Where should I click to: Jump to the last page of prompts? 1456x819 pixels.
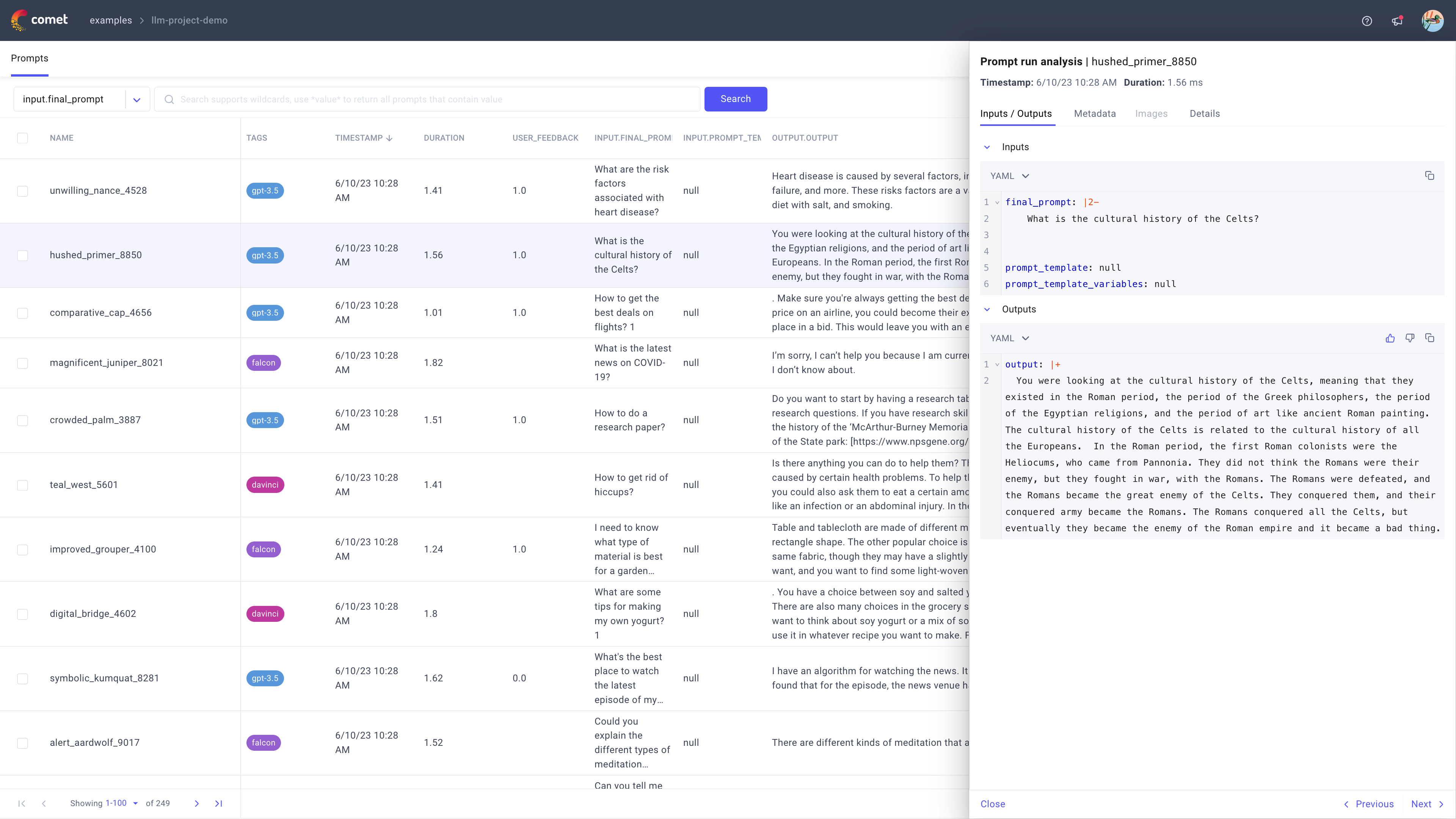coord(219,803)
